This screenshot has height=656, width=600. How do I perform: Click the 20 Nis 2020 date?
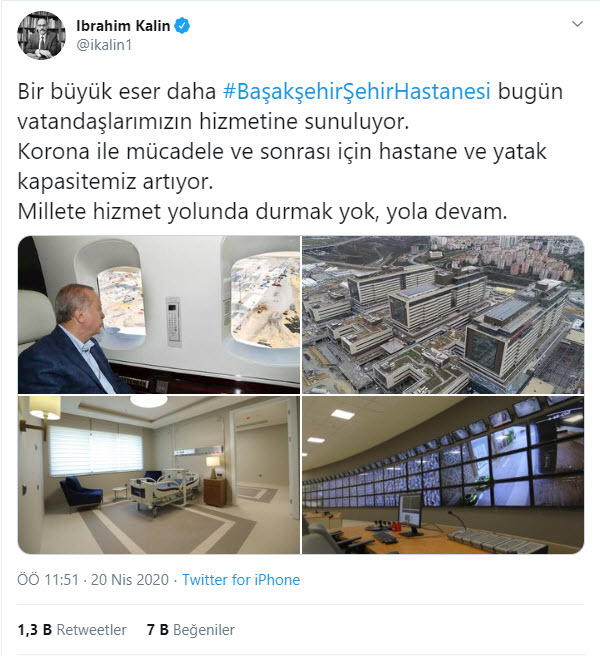point(130,580)
